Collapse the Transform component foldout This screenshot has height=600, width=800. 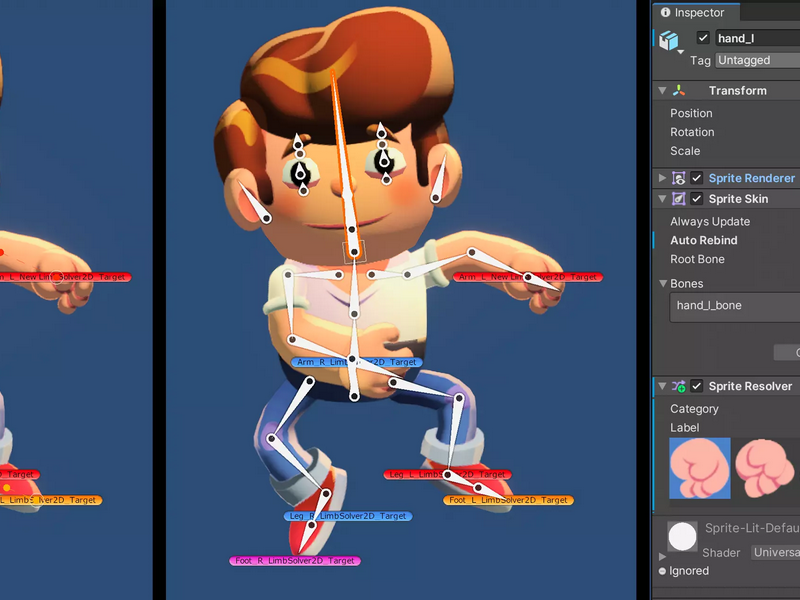point(662,91)
